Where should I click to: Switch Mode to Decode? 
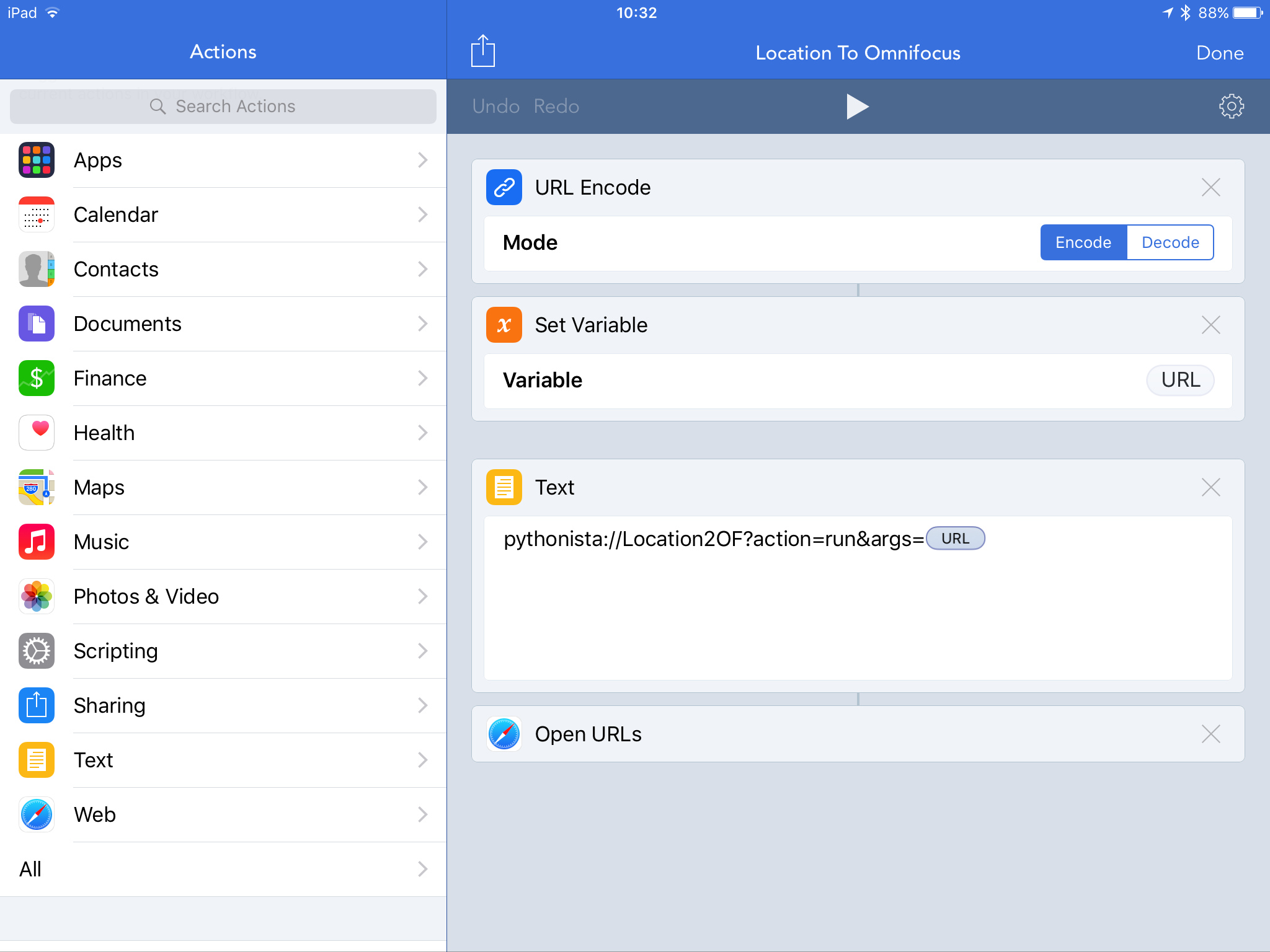[x=1170, y=242]
